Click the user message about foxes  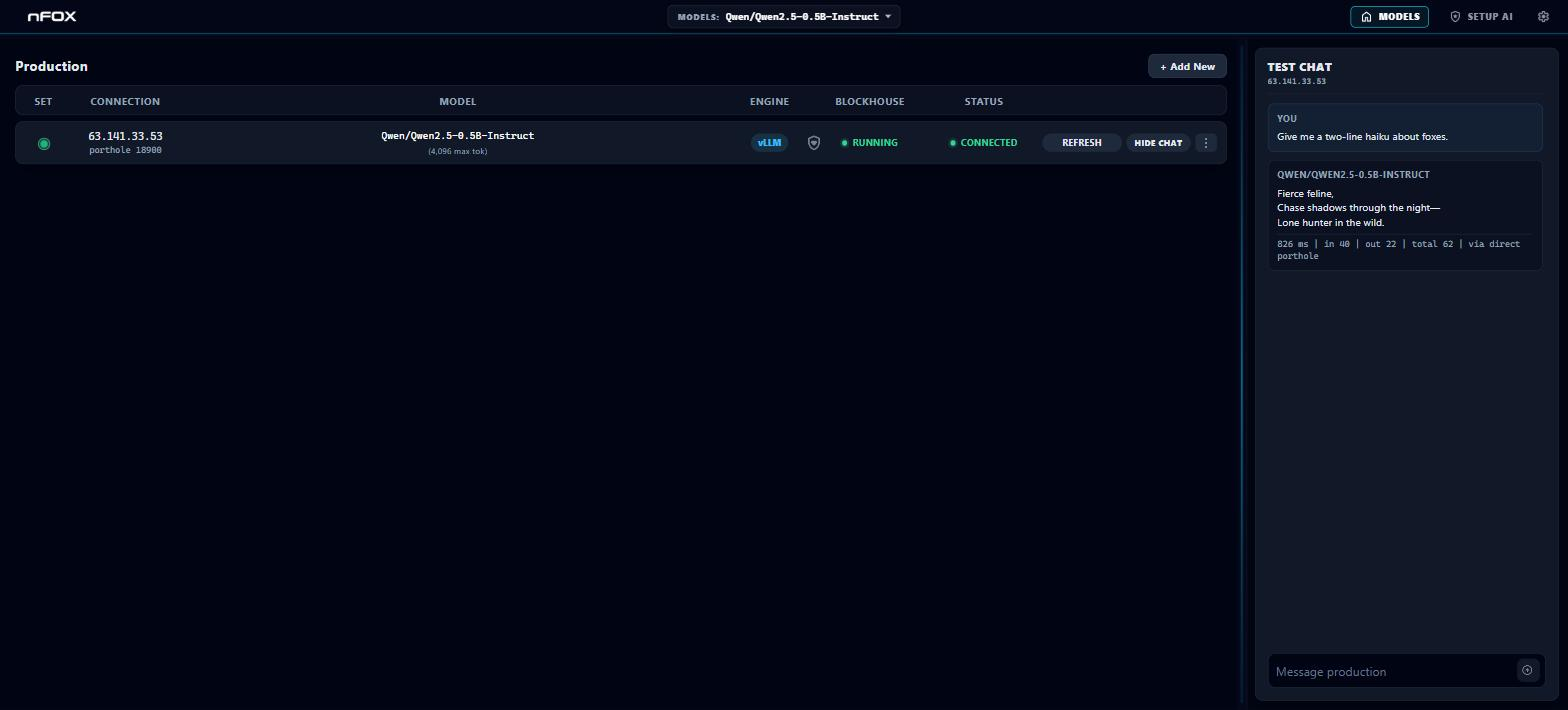1362,137
